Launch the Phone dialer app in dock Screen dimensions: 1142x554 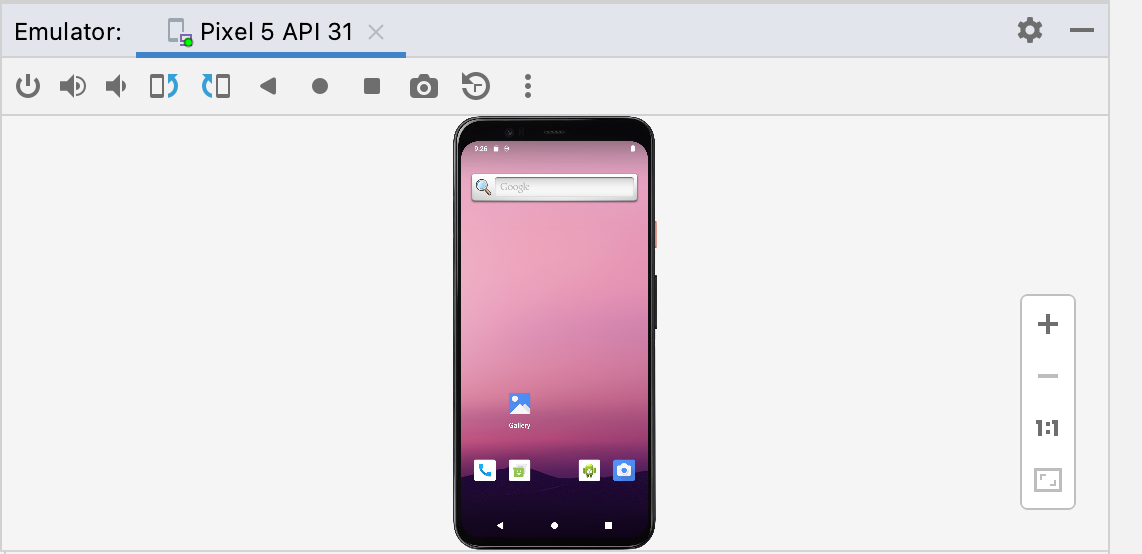coord(485,470)
